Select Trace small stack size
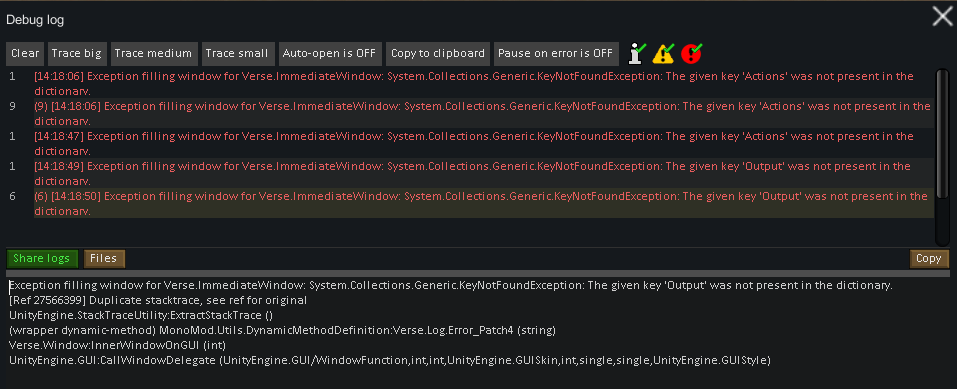The height and width of the screenshot is (389, 957). coord(237,54)
